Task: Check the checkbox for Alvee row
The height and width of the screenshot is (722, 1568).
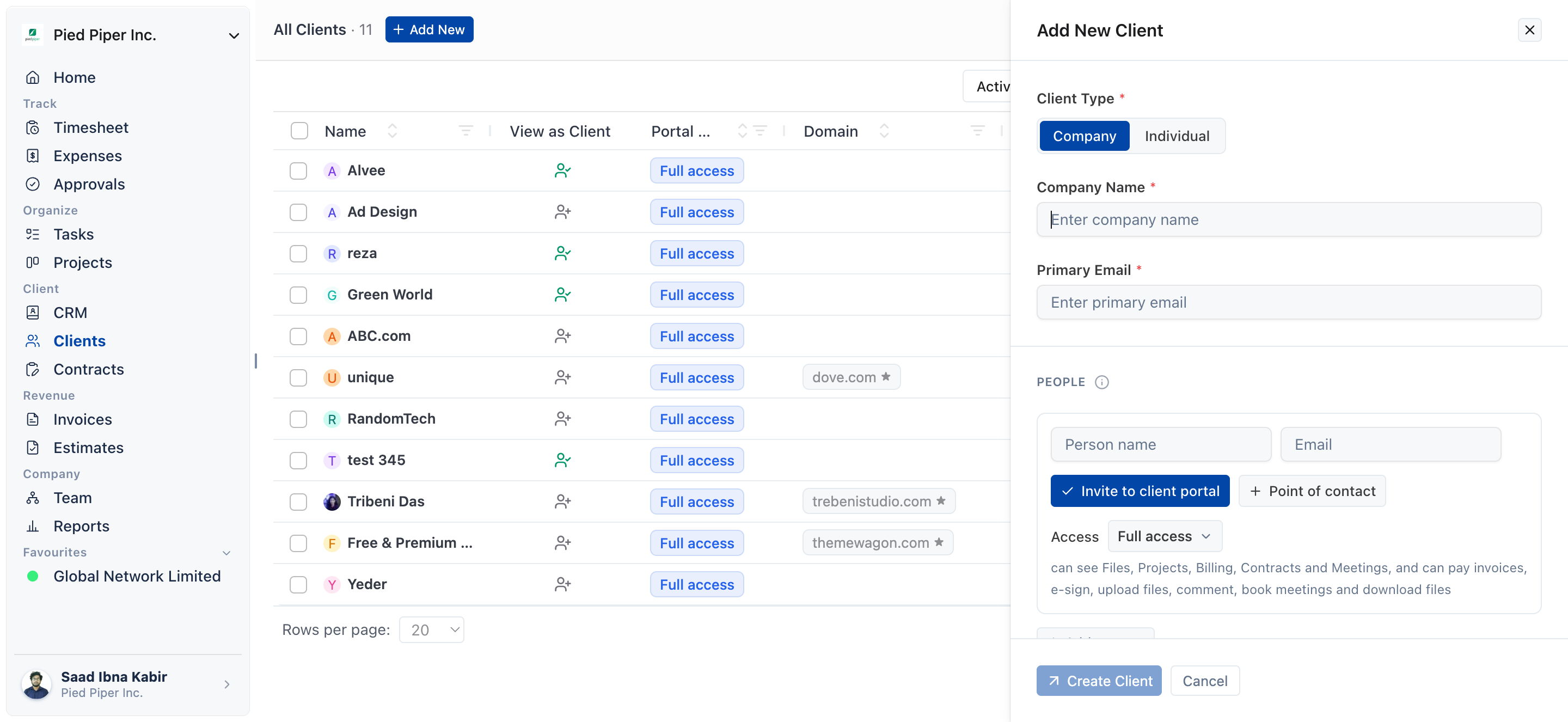Action: point(298,170)
